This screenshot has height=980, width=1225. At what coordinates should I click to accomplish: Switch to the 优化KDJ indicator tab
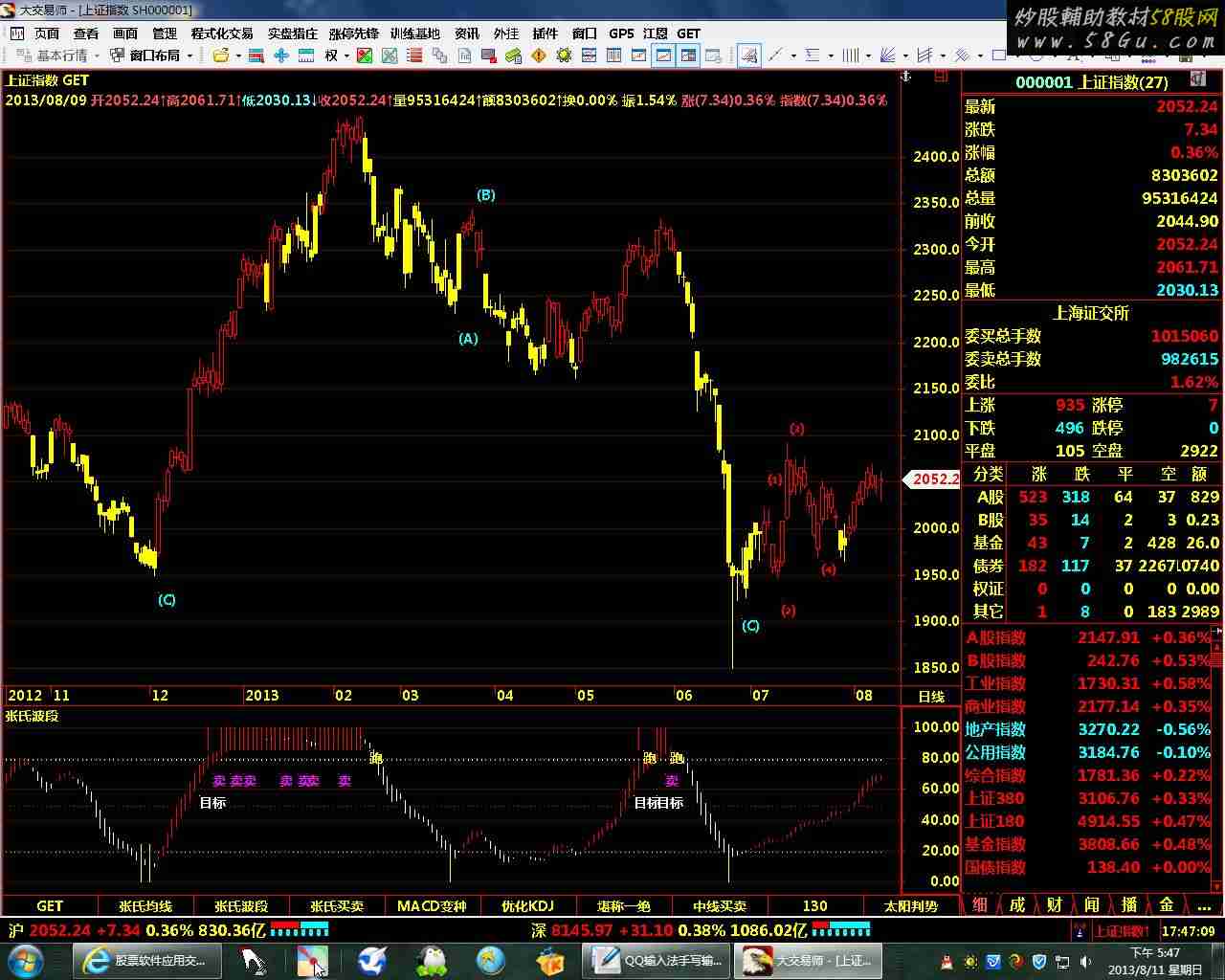point(528,905)
